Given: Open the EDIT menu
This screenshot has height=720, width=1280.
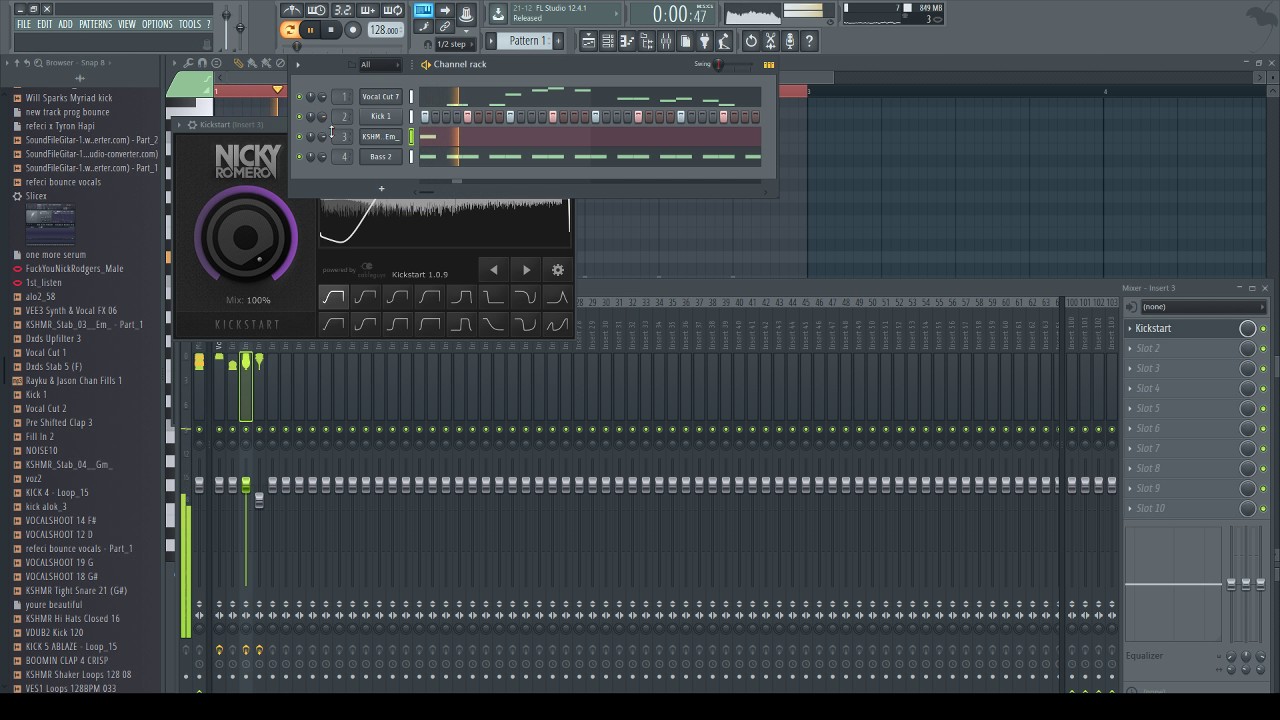Looking at the screenshot, I should tap(45, 24).
